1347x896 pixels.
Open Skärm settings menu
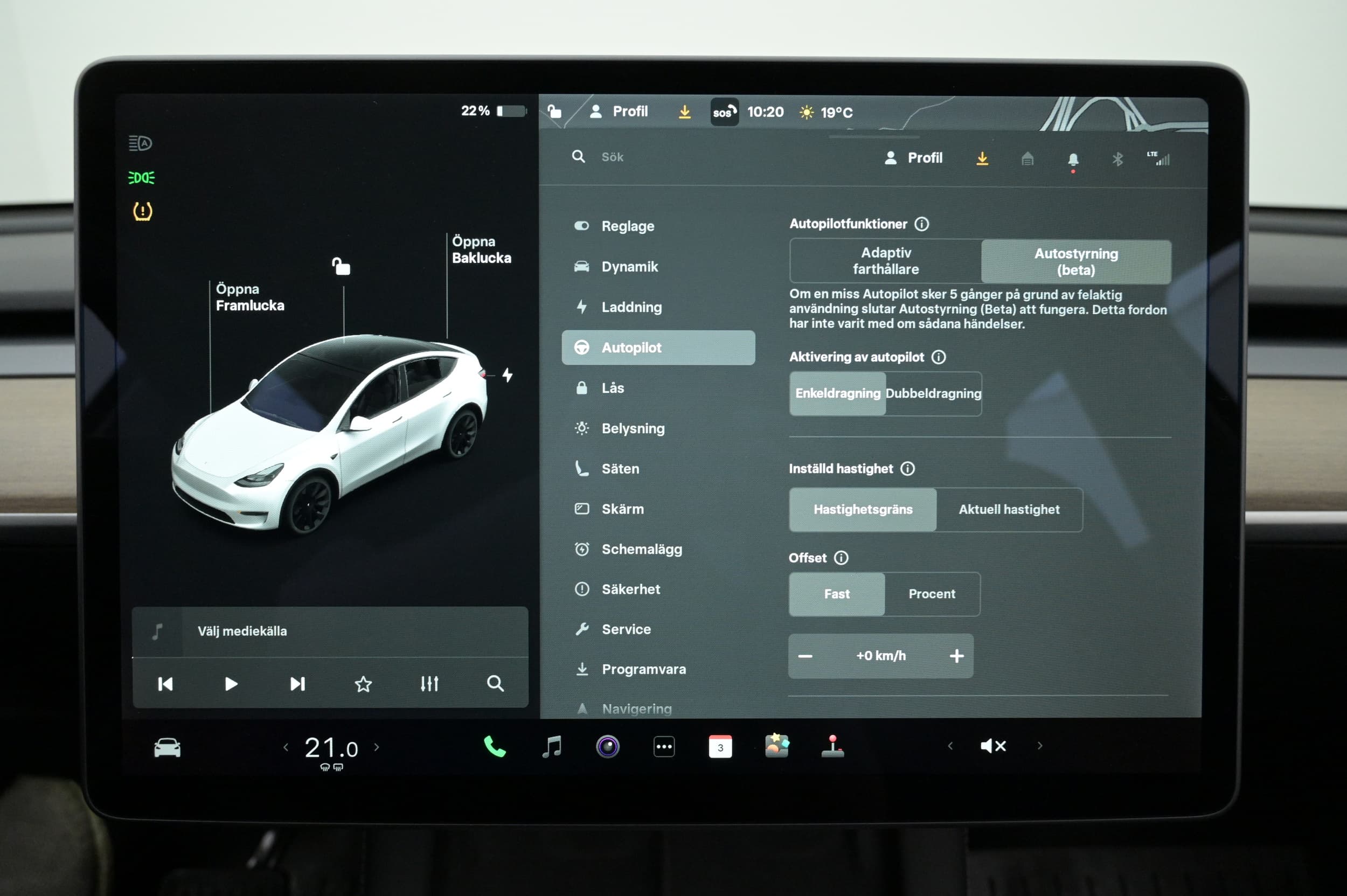pyautogui.click(x=658, y=509)
